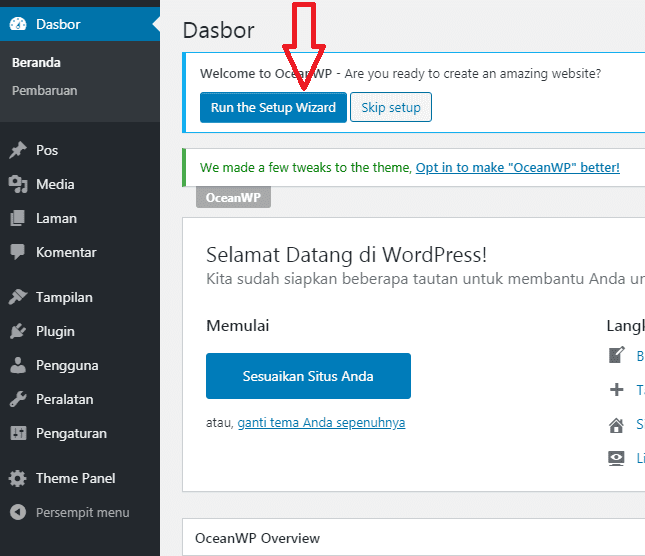The image size is (645, 556).
Task: Click the Pengaturan sliders icon
Action: [x=18, y=433]
